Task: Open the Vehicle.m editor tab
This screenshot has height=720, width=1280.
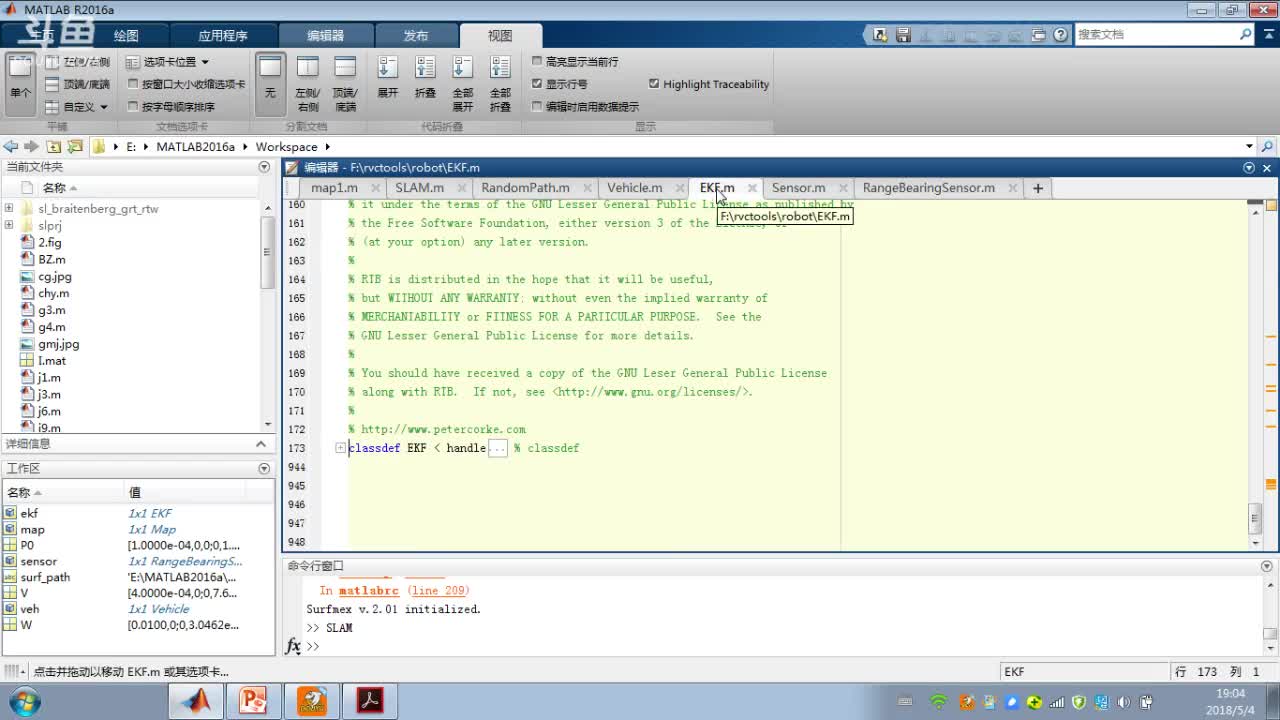Action: 634,188
